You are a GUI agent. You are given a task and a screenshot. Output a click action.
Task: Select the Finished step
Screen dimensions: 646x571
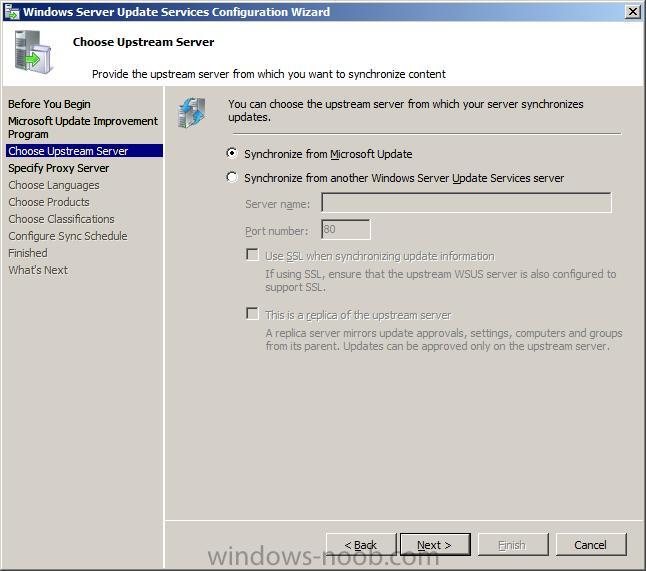coord(28,253)
